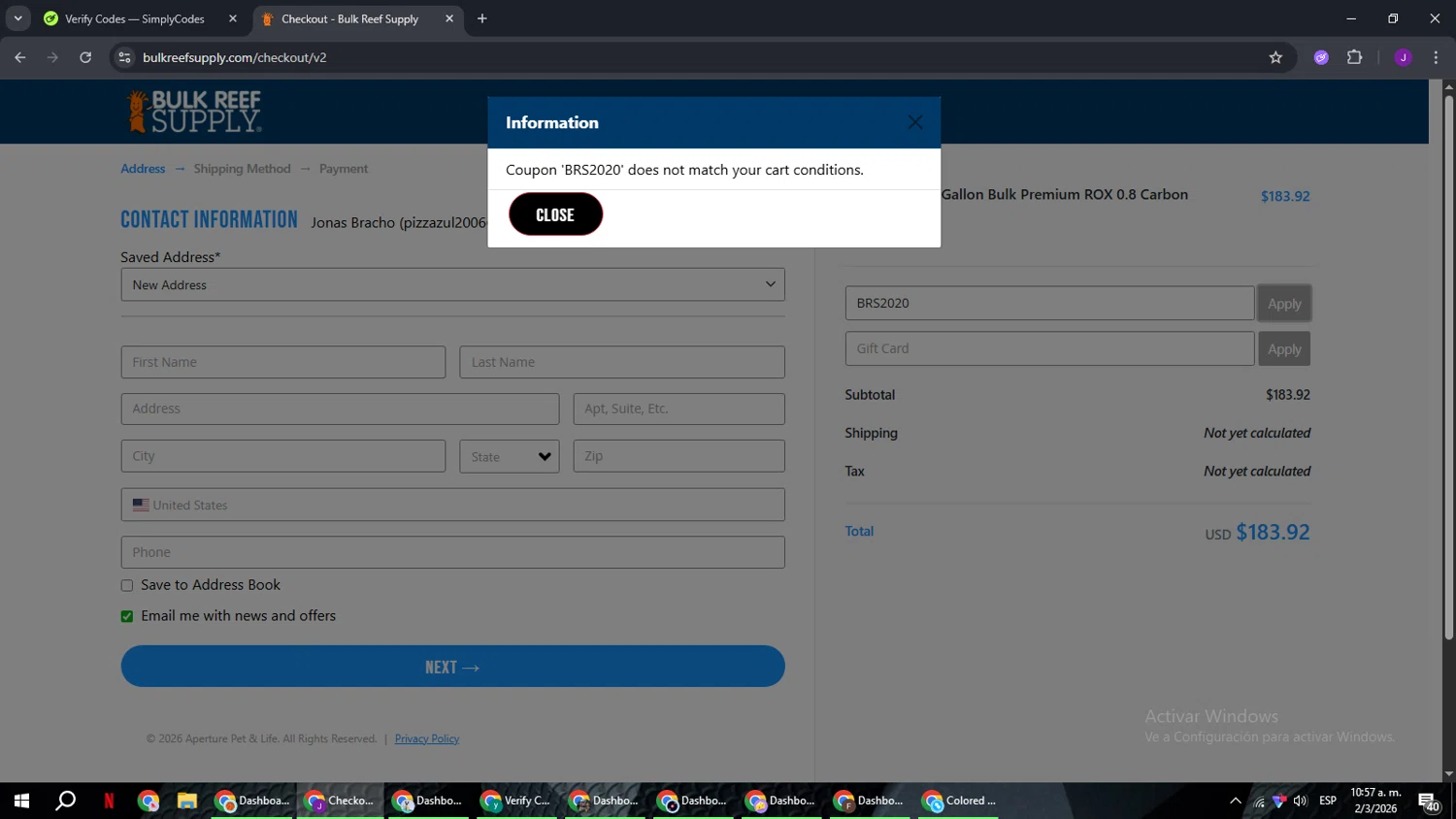This screenshot has width=1456, height=819.
Task: Reload the page with the refresh icon
Action: tap(85, 57)
